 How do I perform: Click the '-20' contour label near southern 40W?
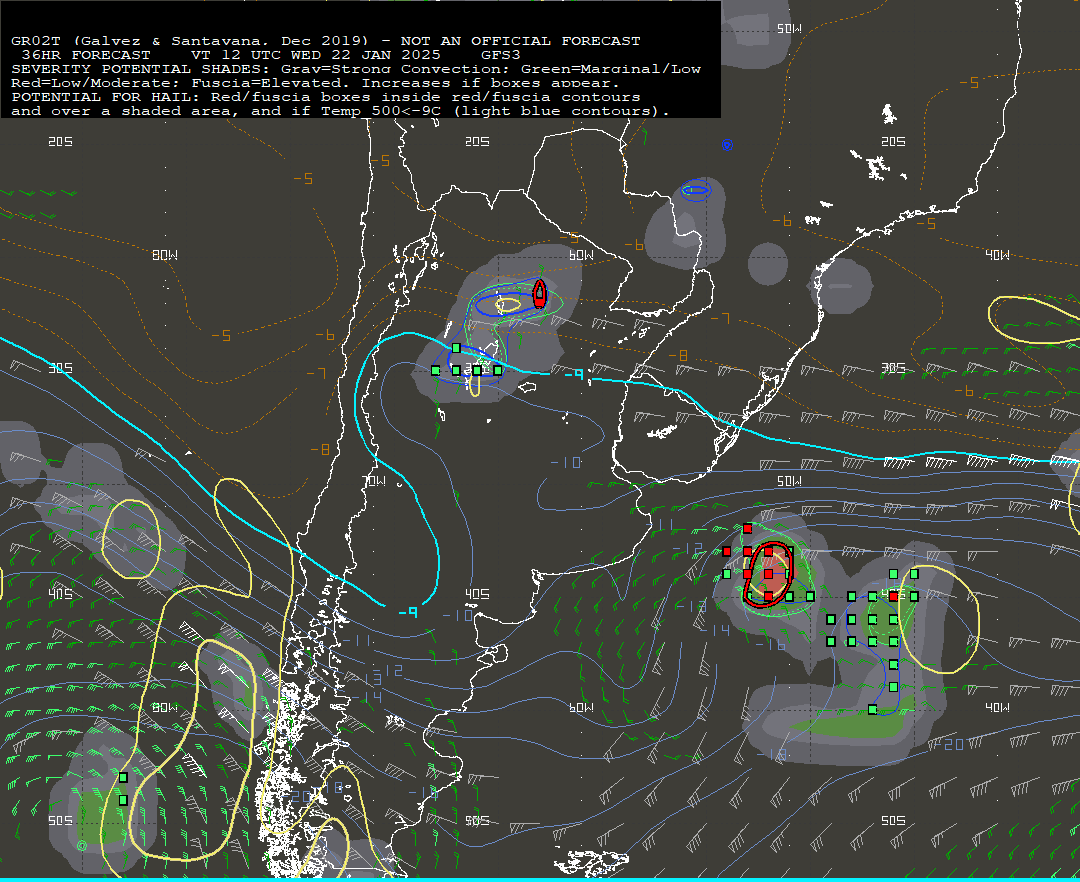(x=948, y=744)
